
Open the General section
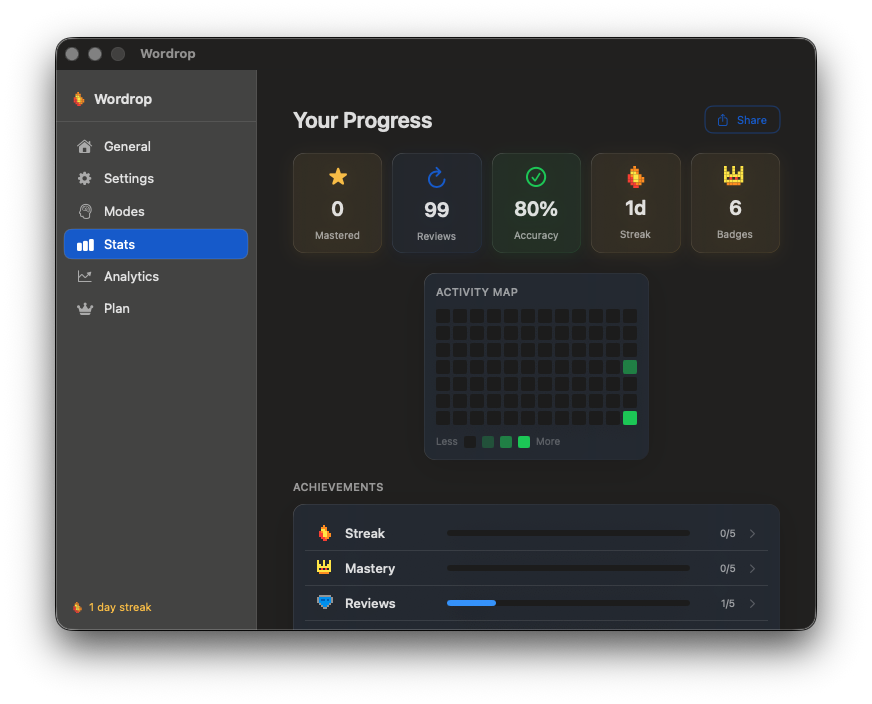156,146
